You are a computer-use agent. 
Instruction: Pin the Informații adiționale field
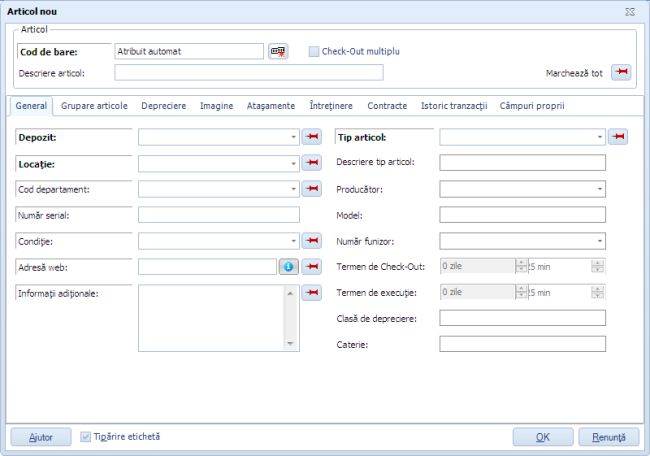pyautogui.click(x=312, y=293)
